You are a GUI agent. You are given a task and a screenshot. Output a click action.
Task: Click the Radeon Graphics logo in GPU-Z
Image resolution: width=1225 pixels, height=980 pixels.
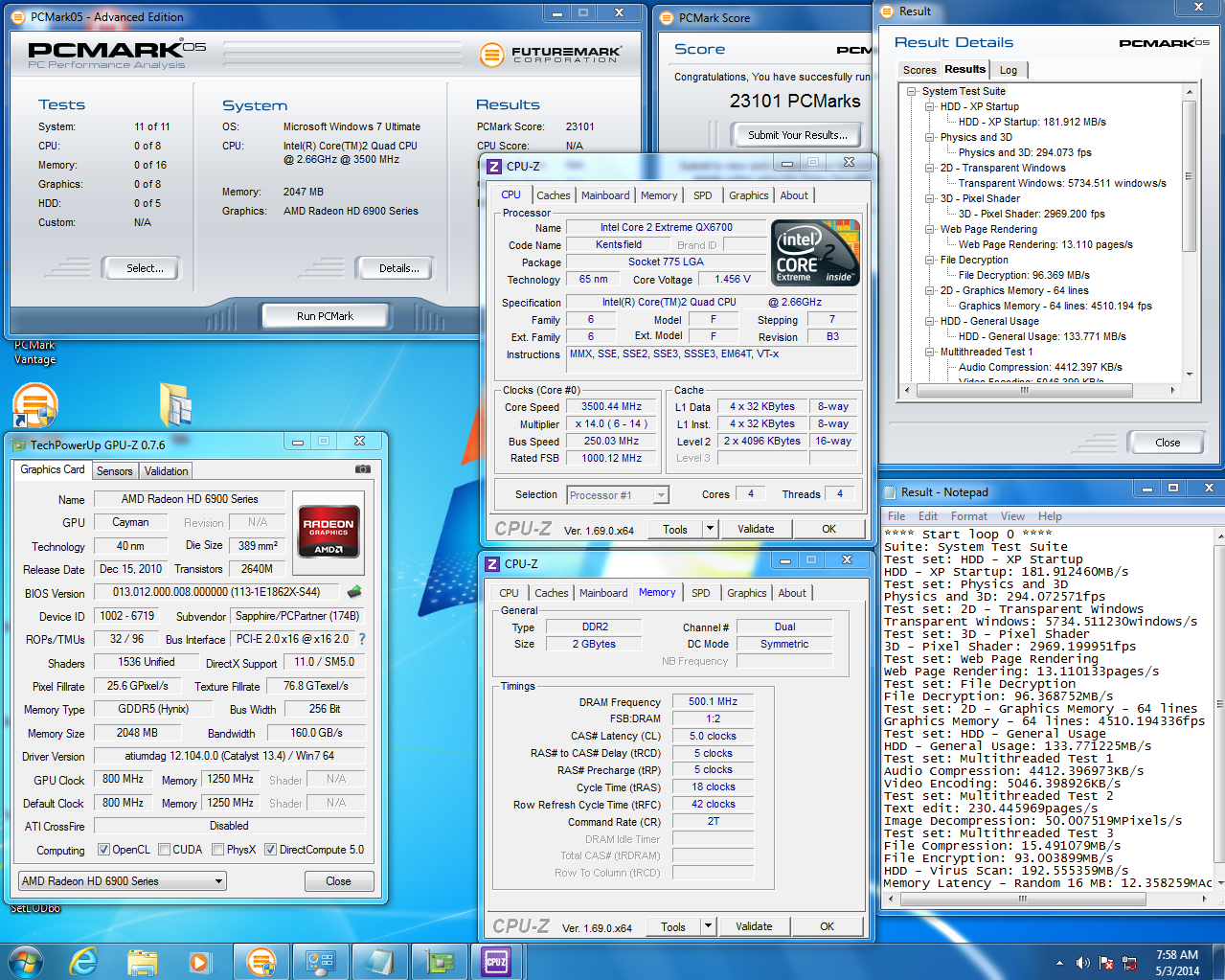tap(329, 531)
